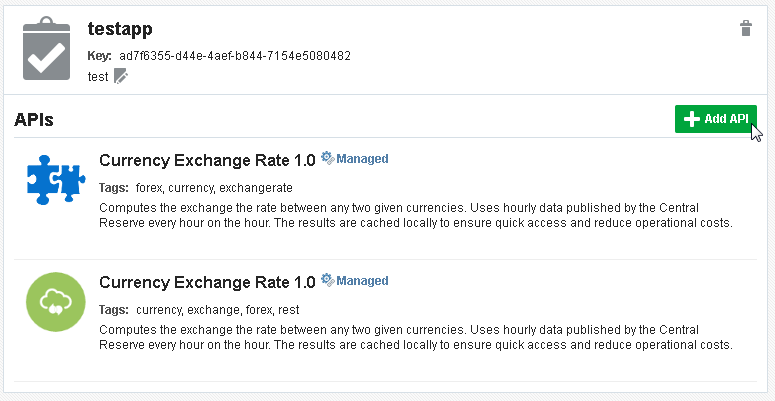Delete the application using trash icon

coord(745,29)
